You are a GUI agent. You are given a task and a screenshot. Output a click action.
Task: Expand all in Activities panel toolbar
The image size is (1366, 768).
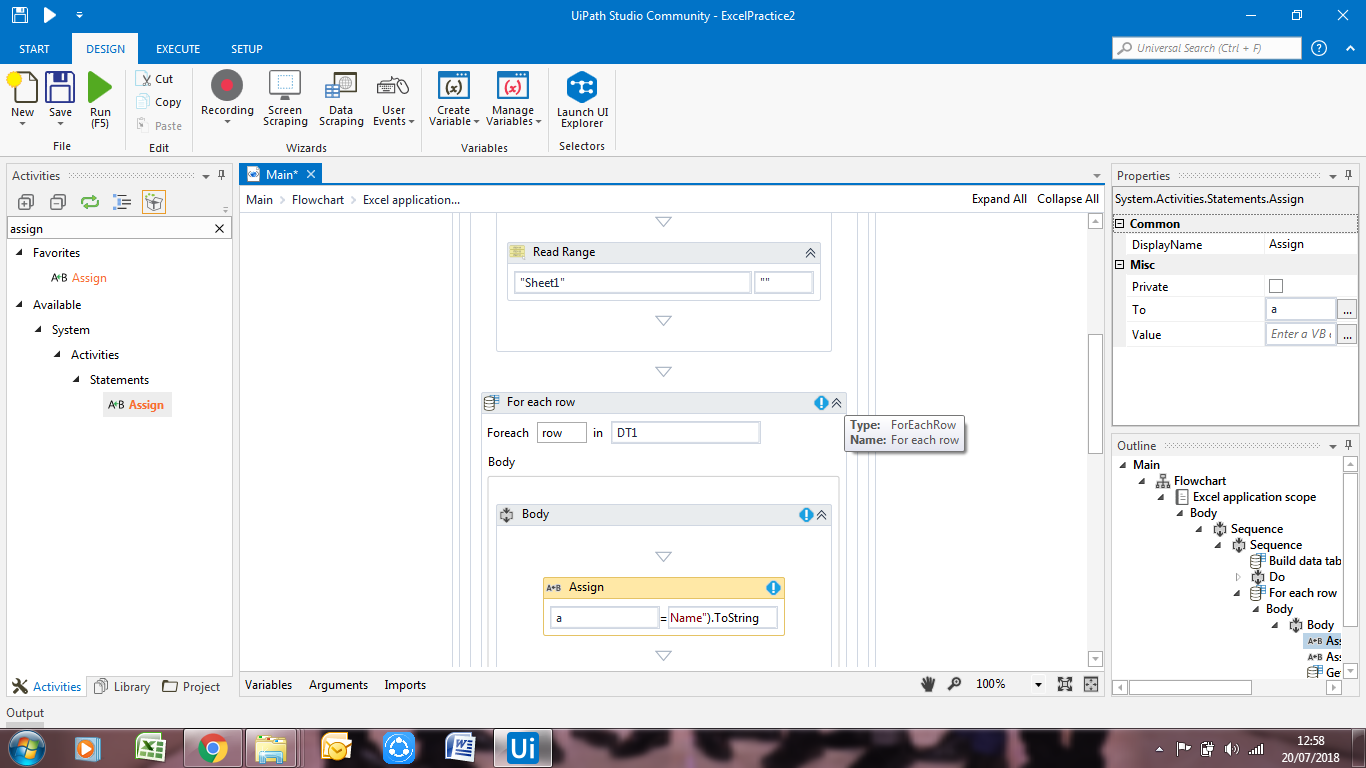[26, 202]
